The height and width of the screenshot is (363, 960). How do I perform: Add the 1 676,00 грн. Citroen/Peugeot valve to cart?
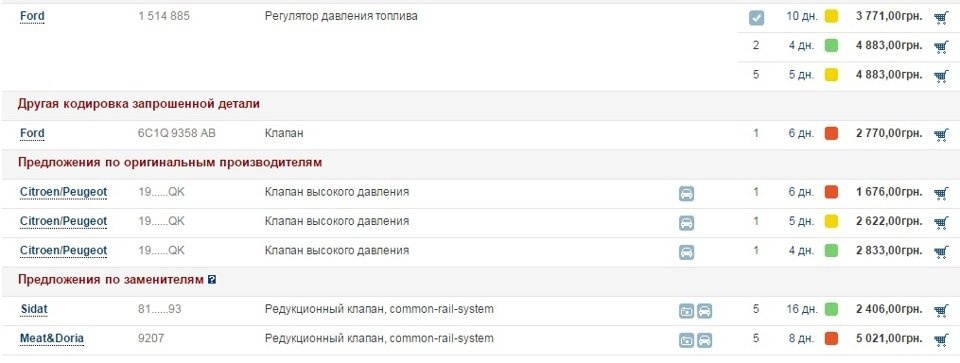click(941, 193)
